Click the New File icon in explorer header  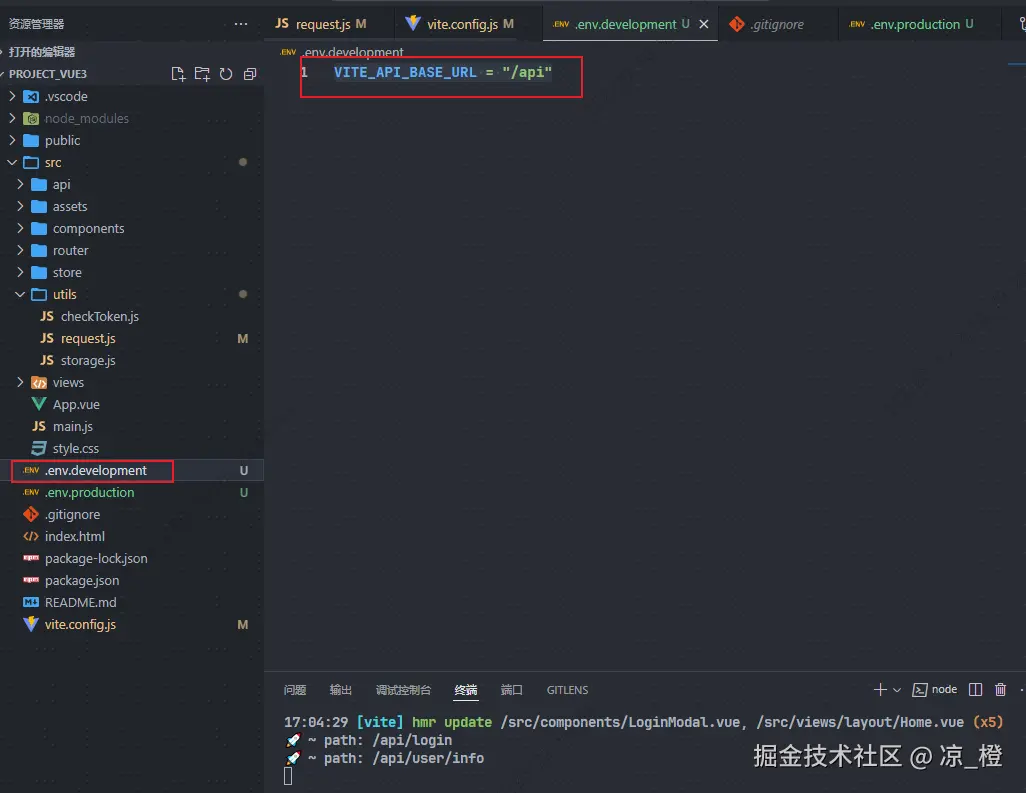point(178,74)
